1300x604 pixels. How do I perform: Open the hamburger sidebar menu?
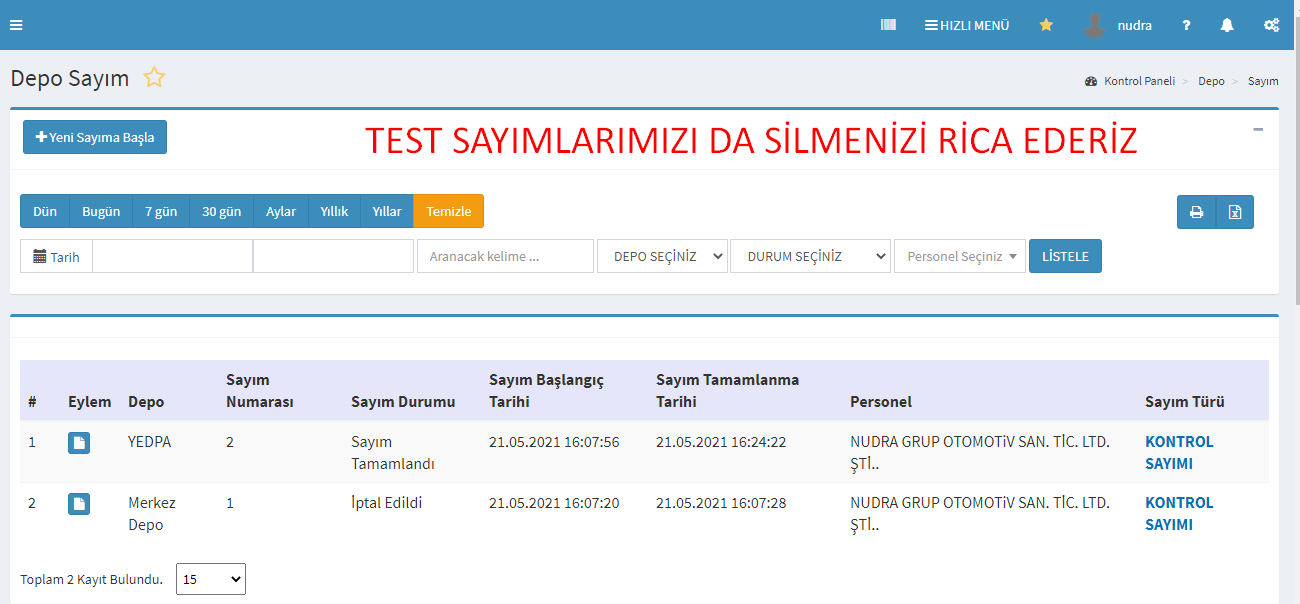16,25
